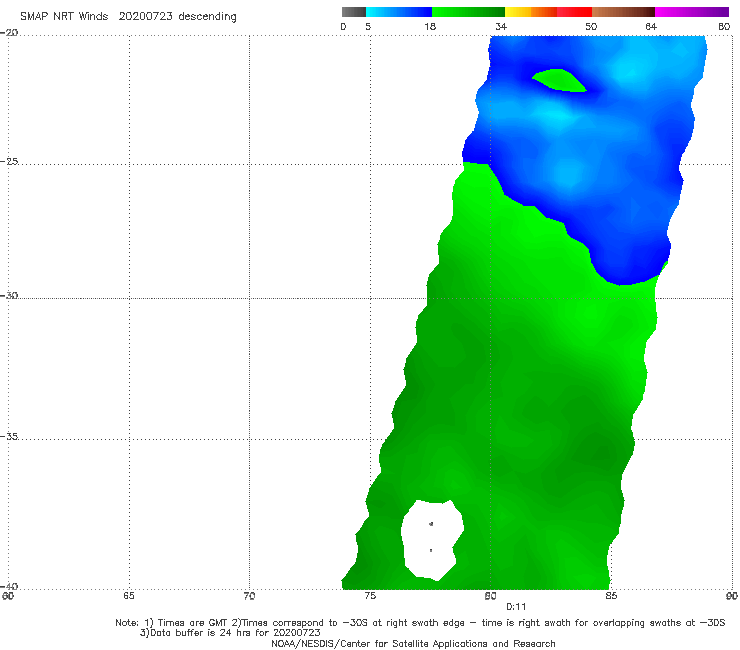740x650 pixels.
Task: Click the green 18–34 colorbar segment
Action: [469, 12]
